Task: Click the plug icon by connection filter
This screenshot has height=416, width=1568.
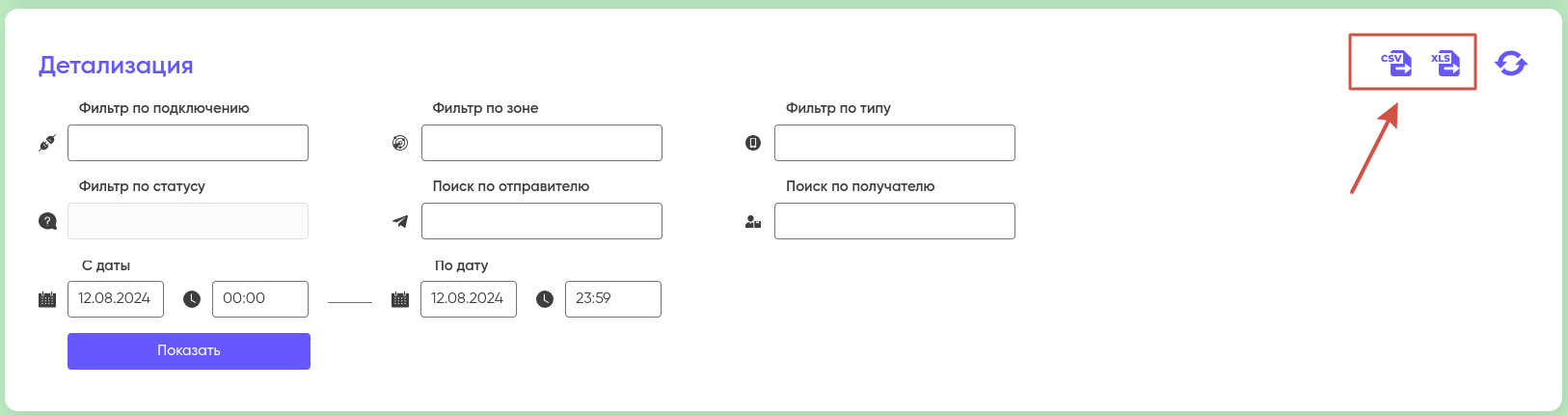Action: 47,143
